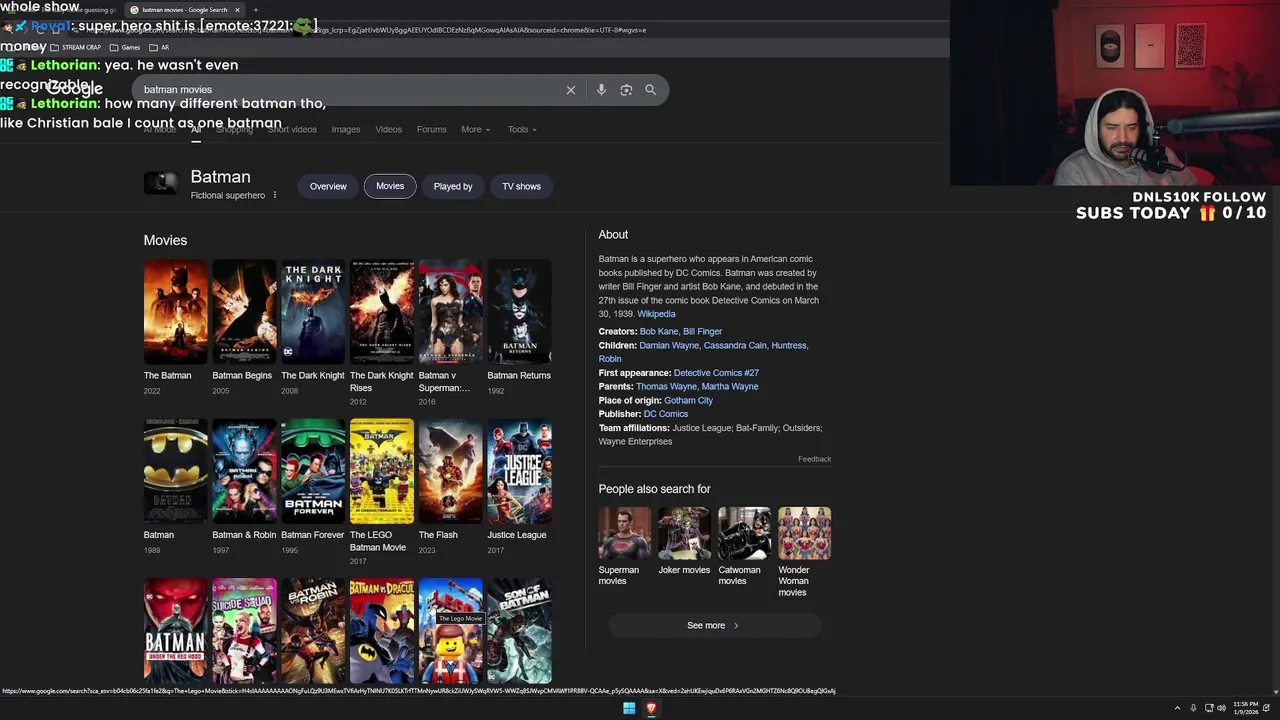Open the Thomas Wayne link
Screen dimensions: 1280x720
pyautogui.click(x=666, y=387)
